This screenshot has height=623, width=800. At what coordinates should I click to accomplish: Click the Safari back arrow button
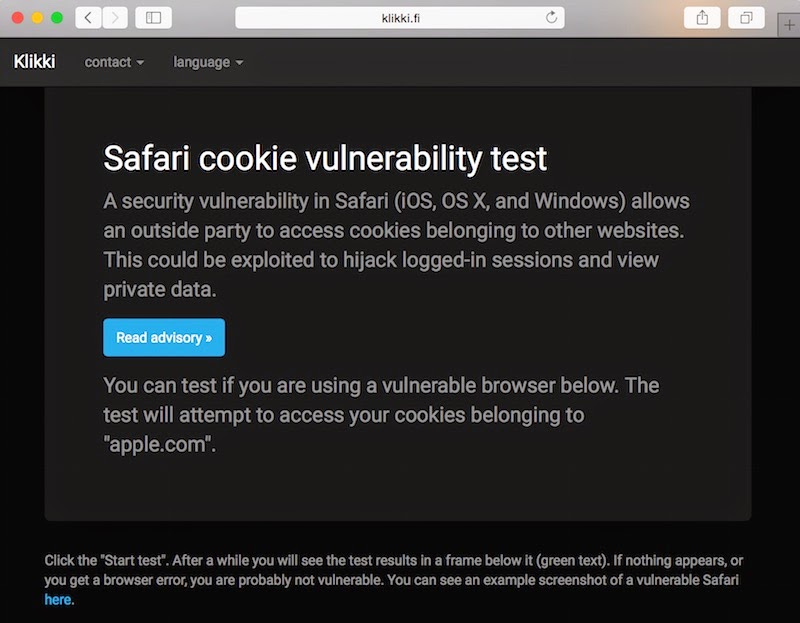88,17
